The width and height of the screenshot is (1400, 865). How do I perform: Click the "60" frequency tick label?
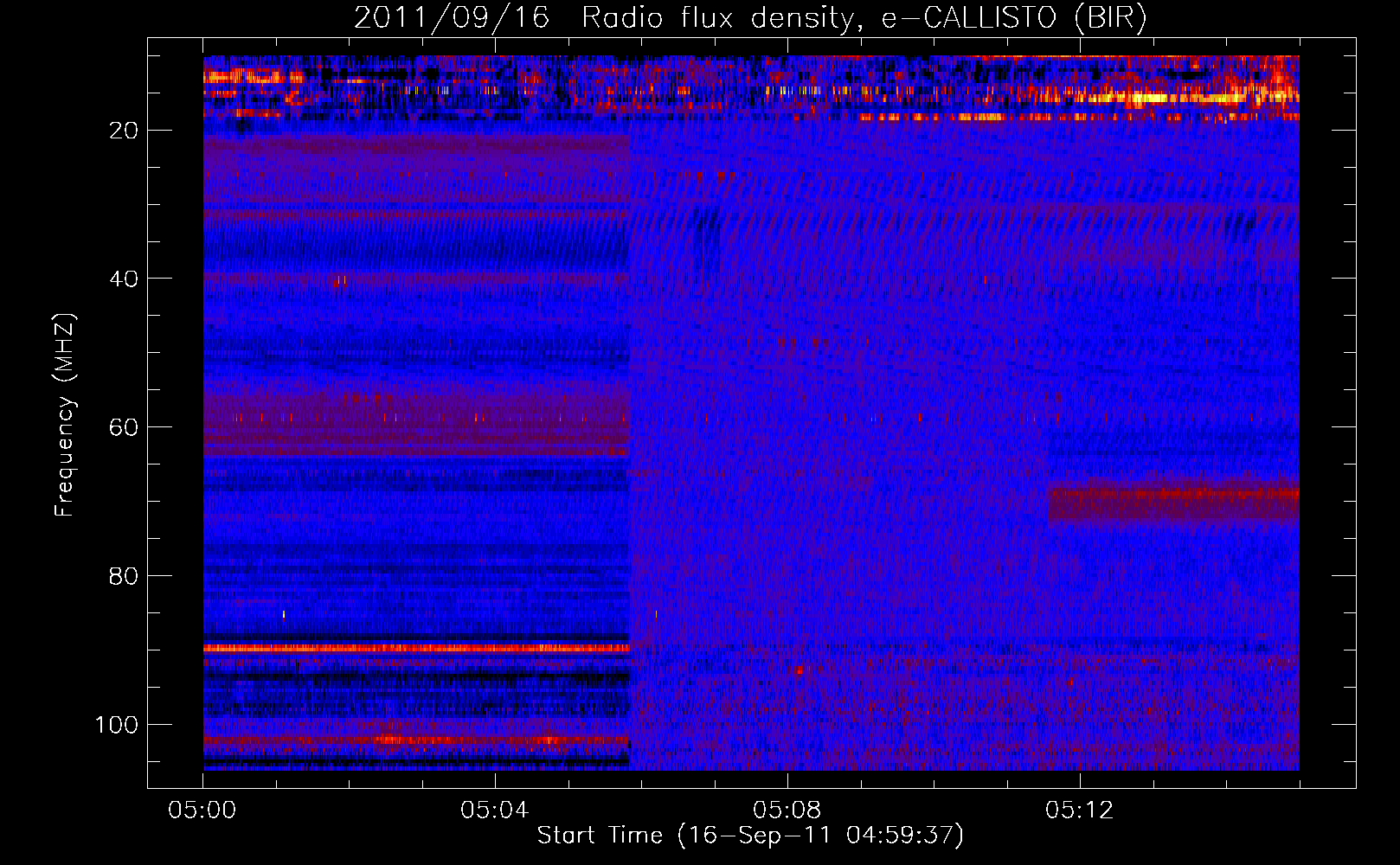click(124, 427)
